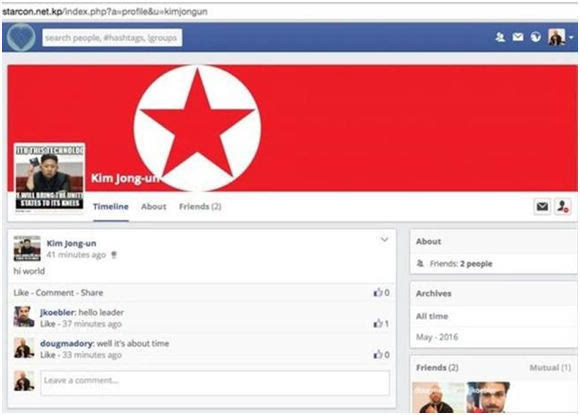580x415 pixels.
Task: Switch to the About tab
Action: pyautogui.click(x=154, y=206)
